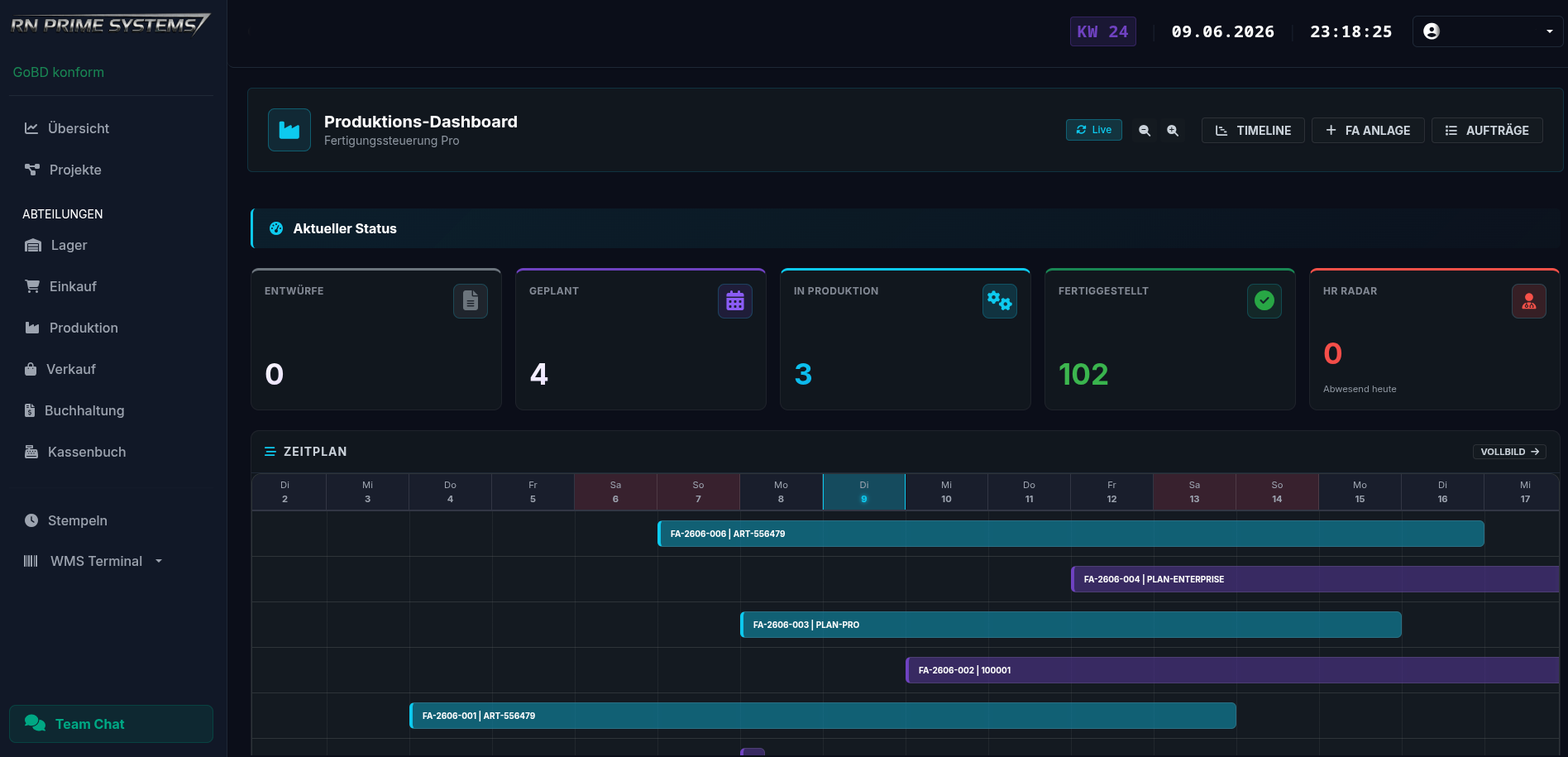Open the Entwürfe card showing 0

coord(376,339)
